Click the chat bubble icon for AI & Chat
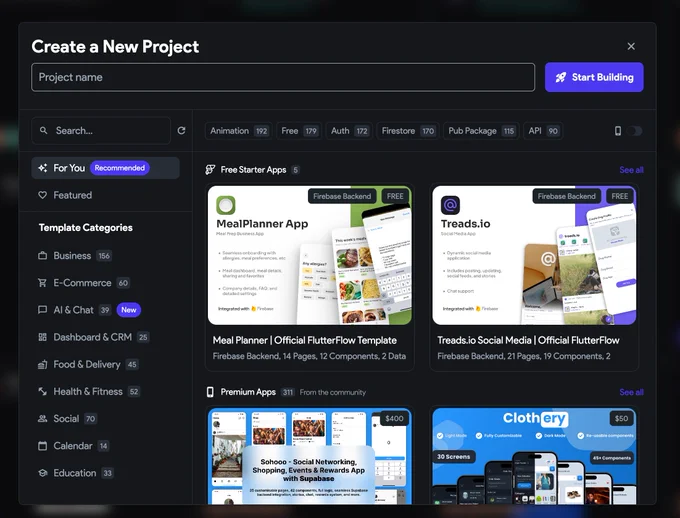 click(x=42, y=310)
